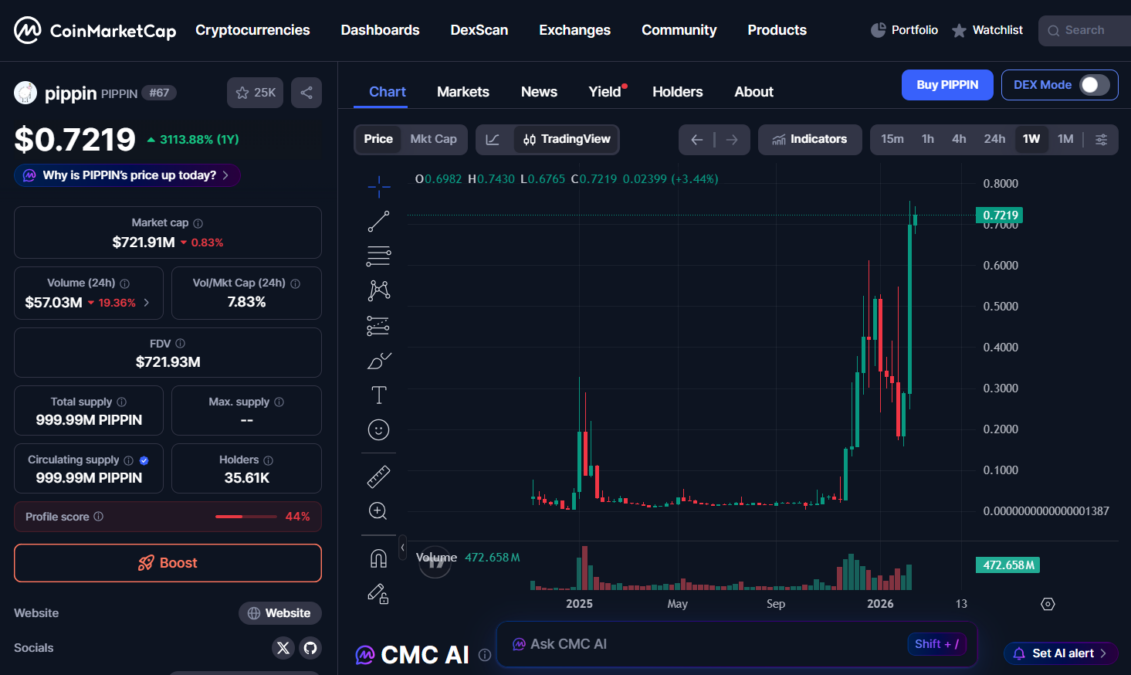Switch to the Chart tab
Image resolution: width=1131 pixels, height=675 pixels.
387,92
